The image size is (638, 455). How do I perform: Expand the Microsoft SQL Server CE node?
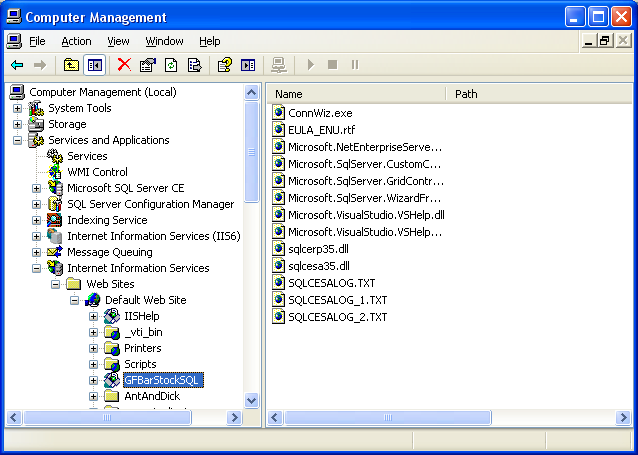[x=36, y=188]
